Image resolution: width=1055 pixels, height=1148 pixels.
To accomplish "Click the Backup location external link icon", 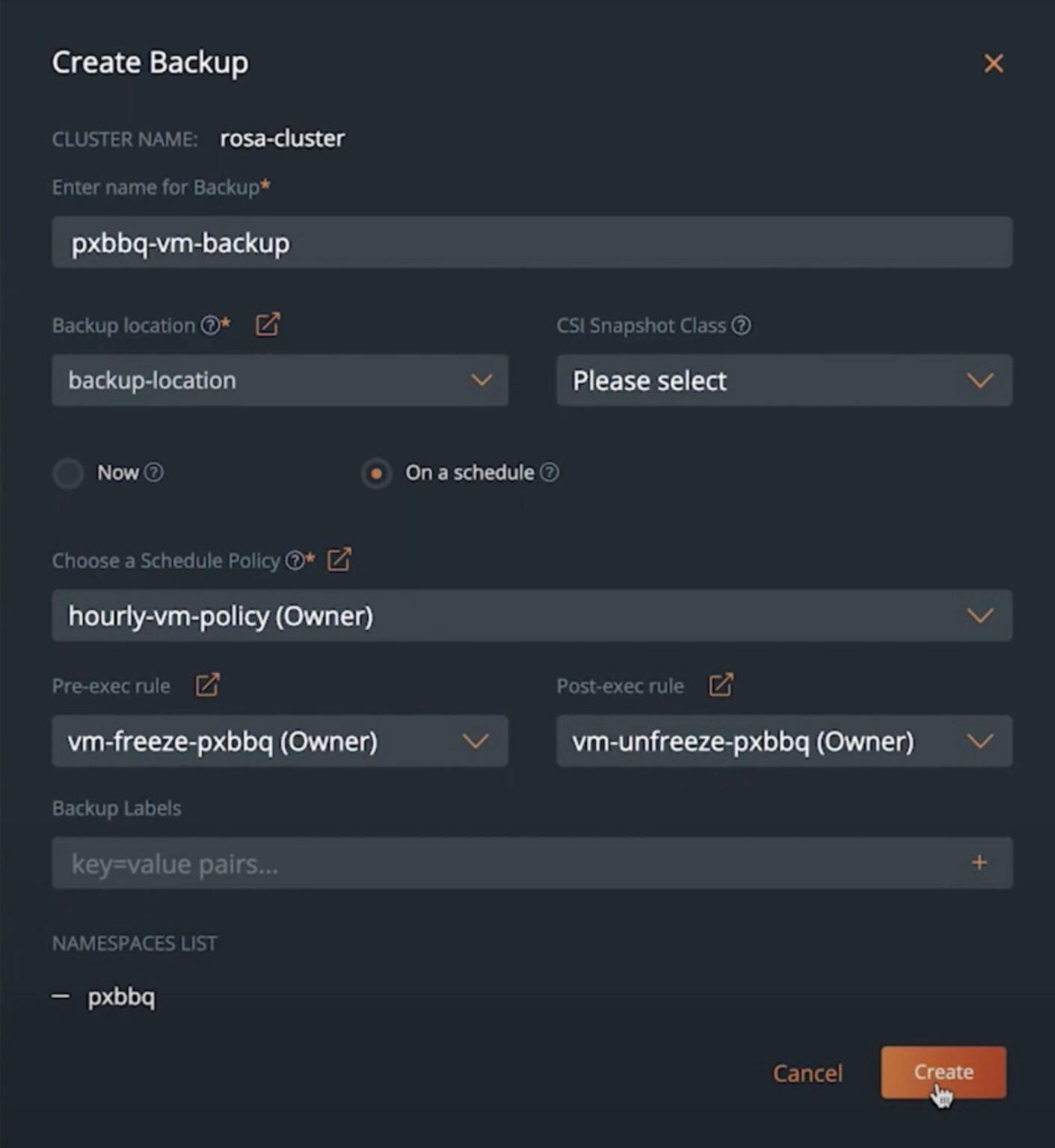I will 267,324.
